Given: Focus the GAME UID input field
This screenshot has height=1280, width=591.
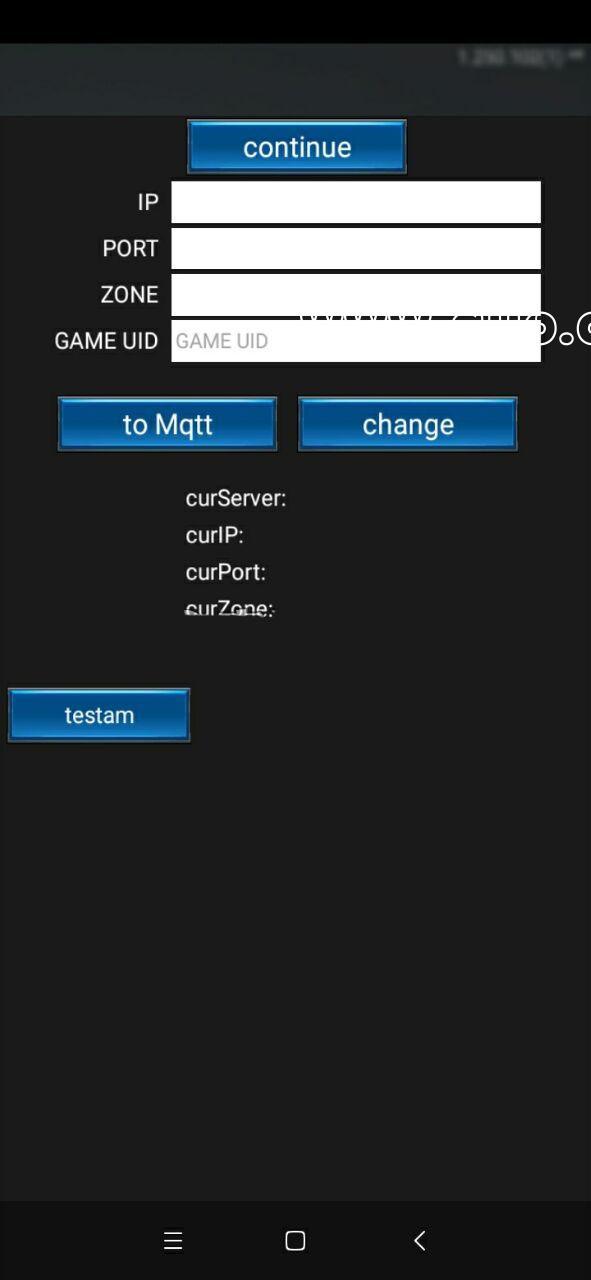Looking at the screenshot, I should 356,341.
